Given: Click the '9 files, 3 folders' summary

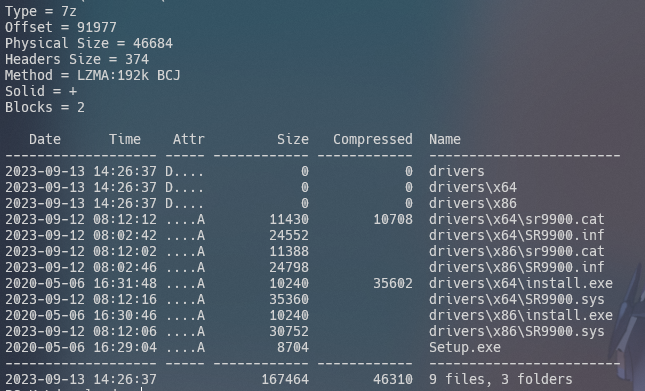Looking at the screenshot, I should pyautogui.click(x=501, y=379).
